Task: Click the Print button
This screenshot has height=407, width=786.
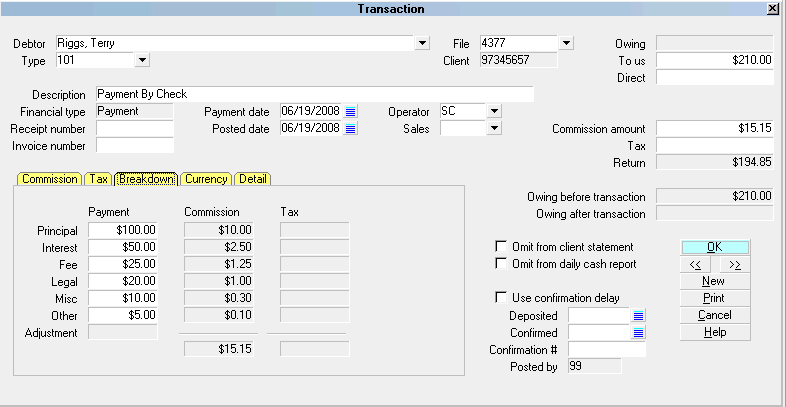Action: point(714,298)
